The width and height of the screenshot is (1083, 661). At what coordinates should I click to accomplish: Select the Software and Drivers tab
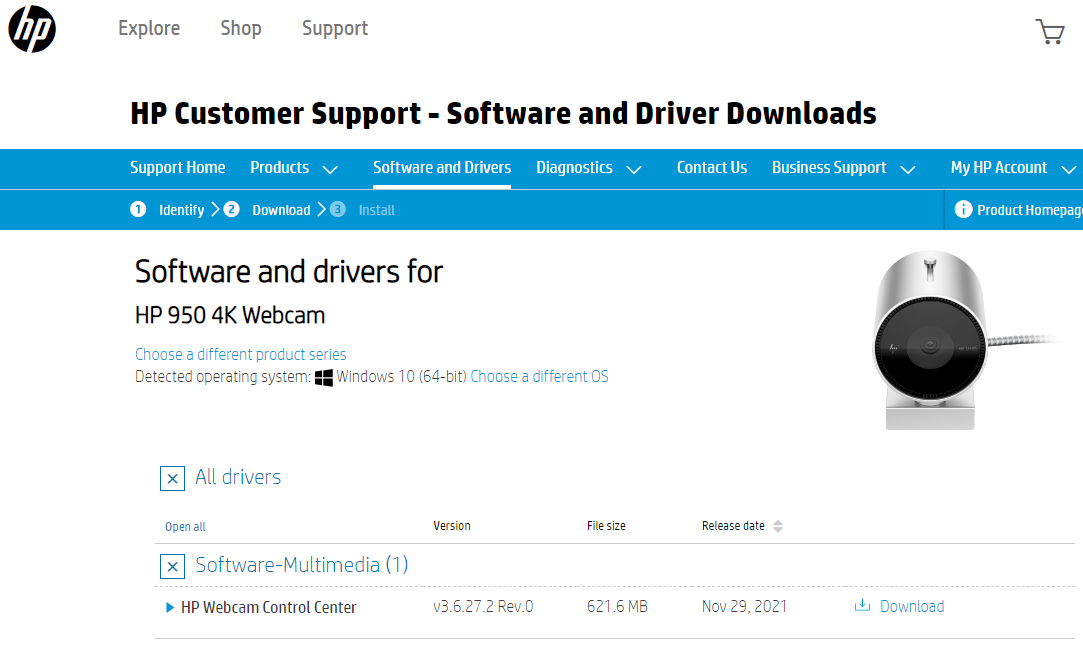[x=442, y=168]
